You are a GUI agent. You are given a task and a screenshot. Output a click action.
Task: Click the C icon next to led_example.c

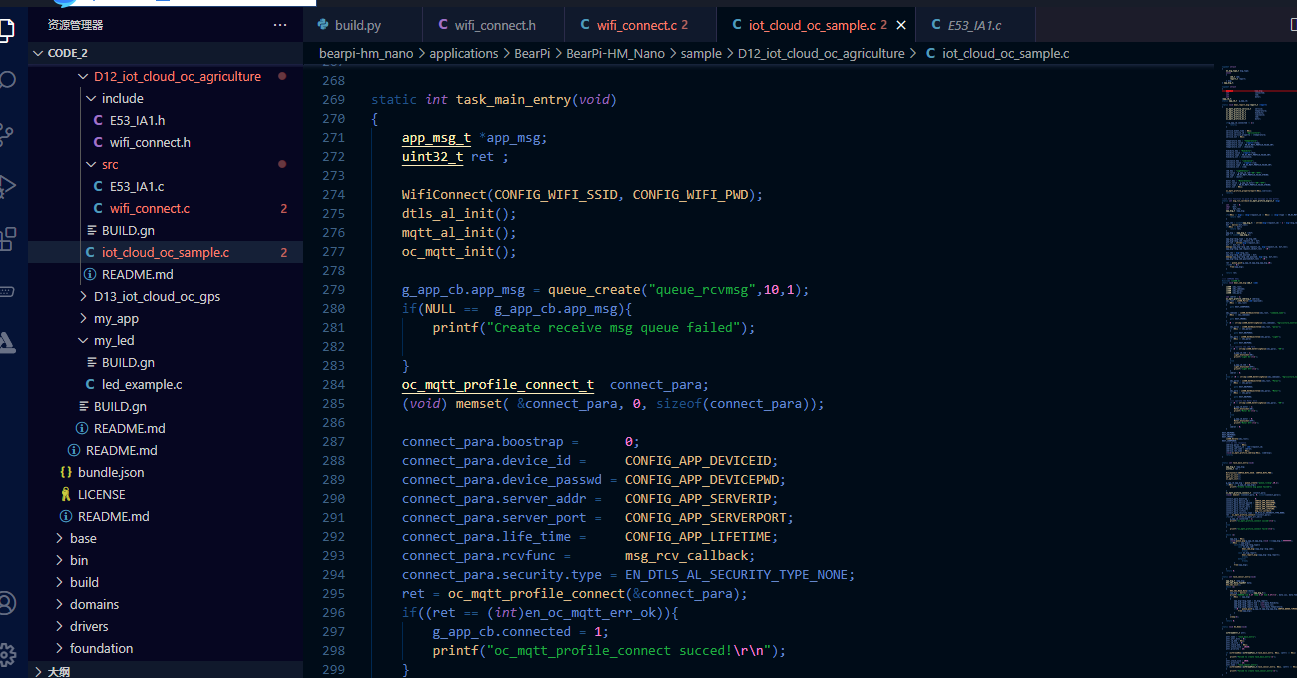point(90,384)
